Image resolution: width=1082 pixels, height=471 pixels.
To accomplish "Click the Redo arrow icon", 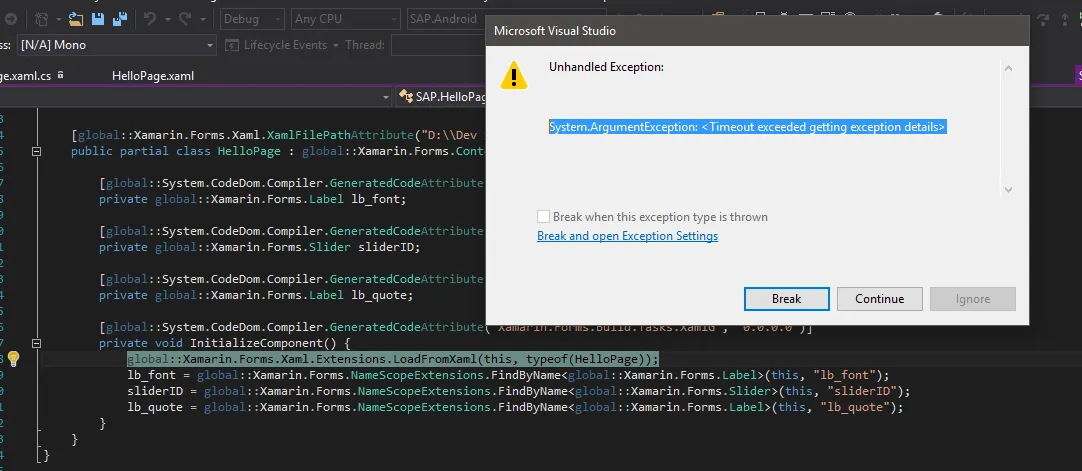I will click(185, 19).
